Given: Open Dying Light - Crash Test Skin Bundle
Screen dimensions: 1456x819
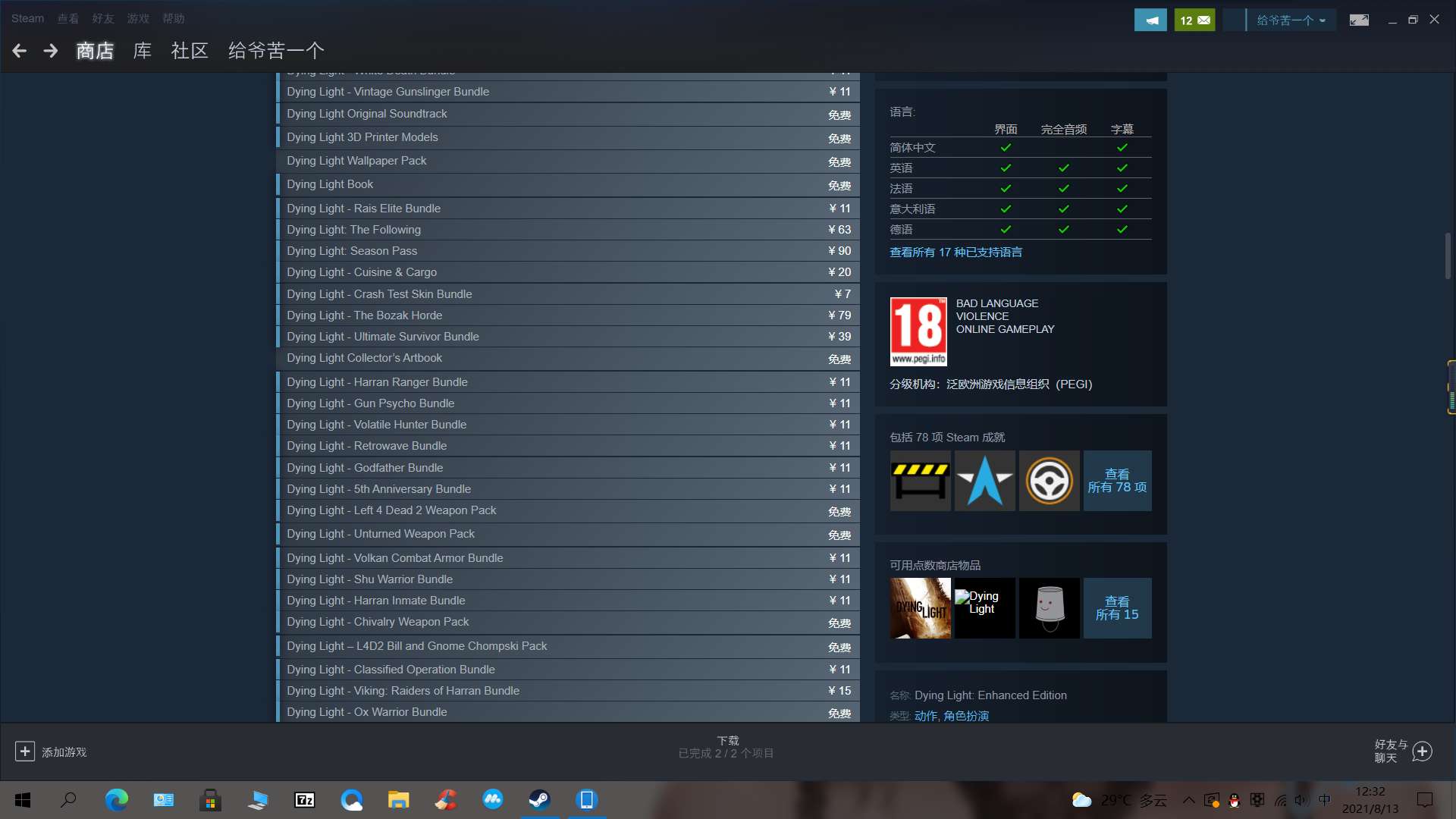Looking at the screenshot, I should coord(568,294).
